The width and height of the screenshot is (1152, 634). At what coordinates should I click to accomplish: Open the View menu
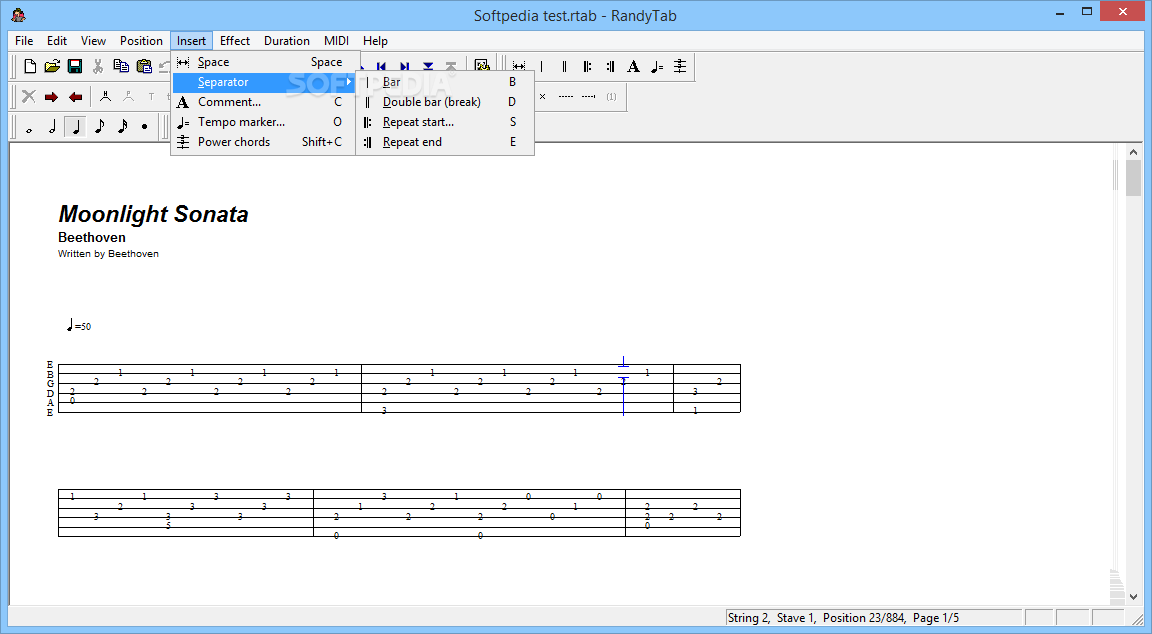point(93,40)
